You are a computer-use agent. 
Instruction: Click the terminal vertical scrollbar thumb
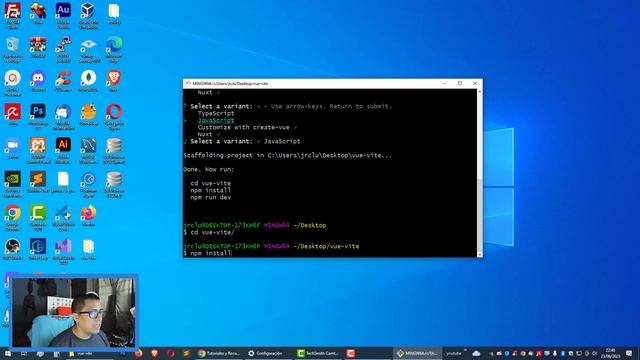pyautogui.click(x=480, y=214)
